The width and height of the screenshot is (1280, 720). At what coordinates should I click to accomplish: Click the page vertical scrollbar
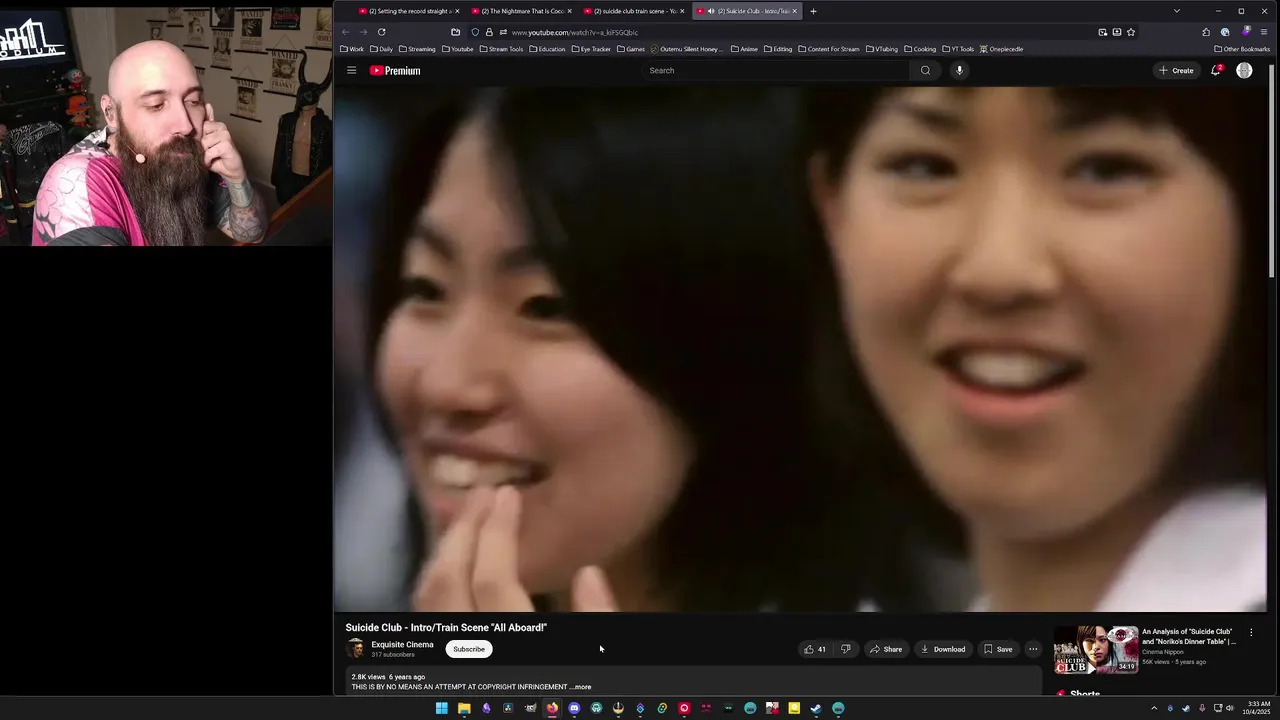(1272, 170)
